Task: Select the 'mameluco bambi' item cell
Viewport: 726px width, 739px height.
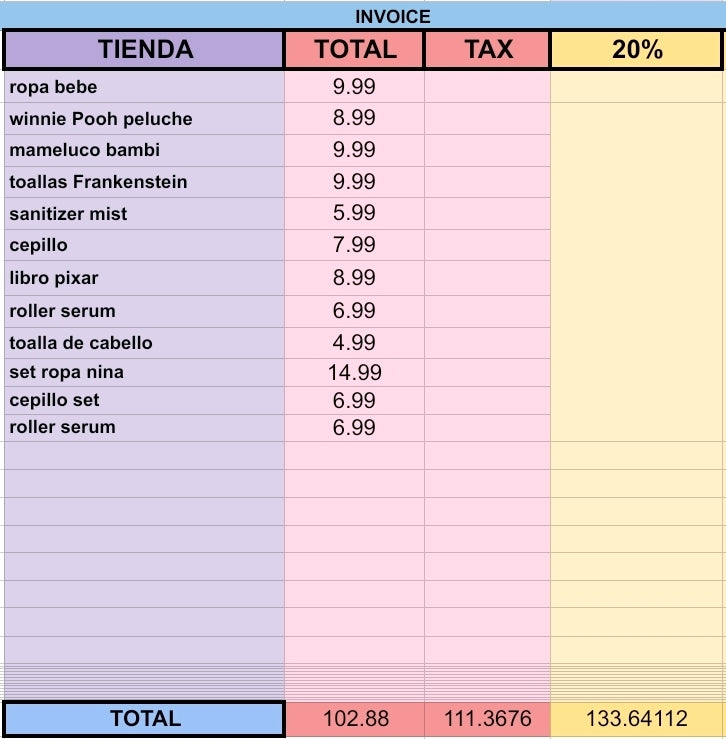Action: pos(144,150)
